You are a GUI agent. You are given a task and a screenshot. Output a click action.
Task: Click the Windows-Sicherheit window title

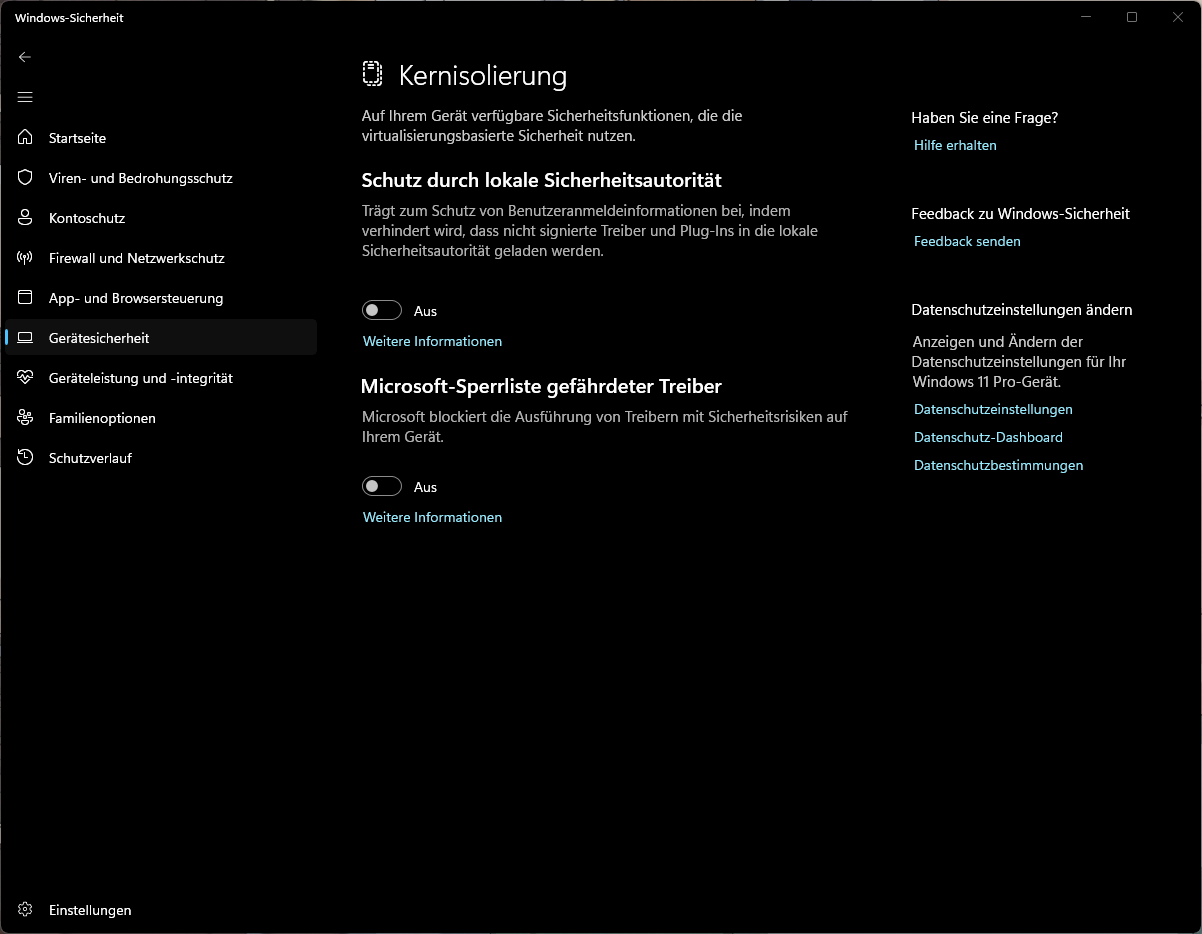click(69, 18)
